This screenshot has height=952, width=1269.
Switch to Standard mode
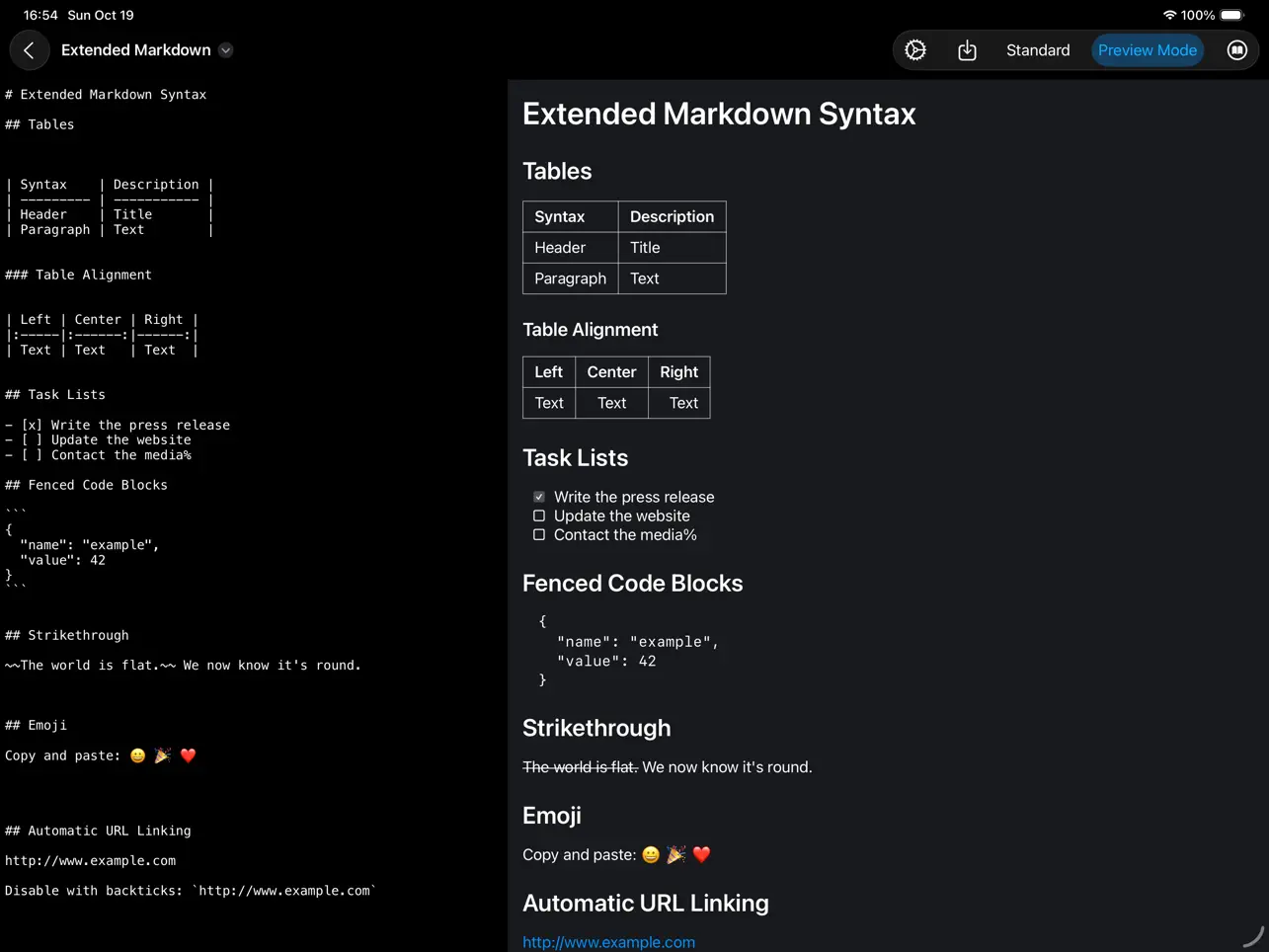1038,50
